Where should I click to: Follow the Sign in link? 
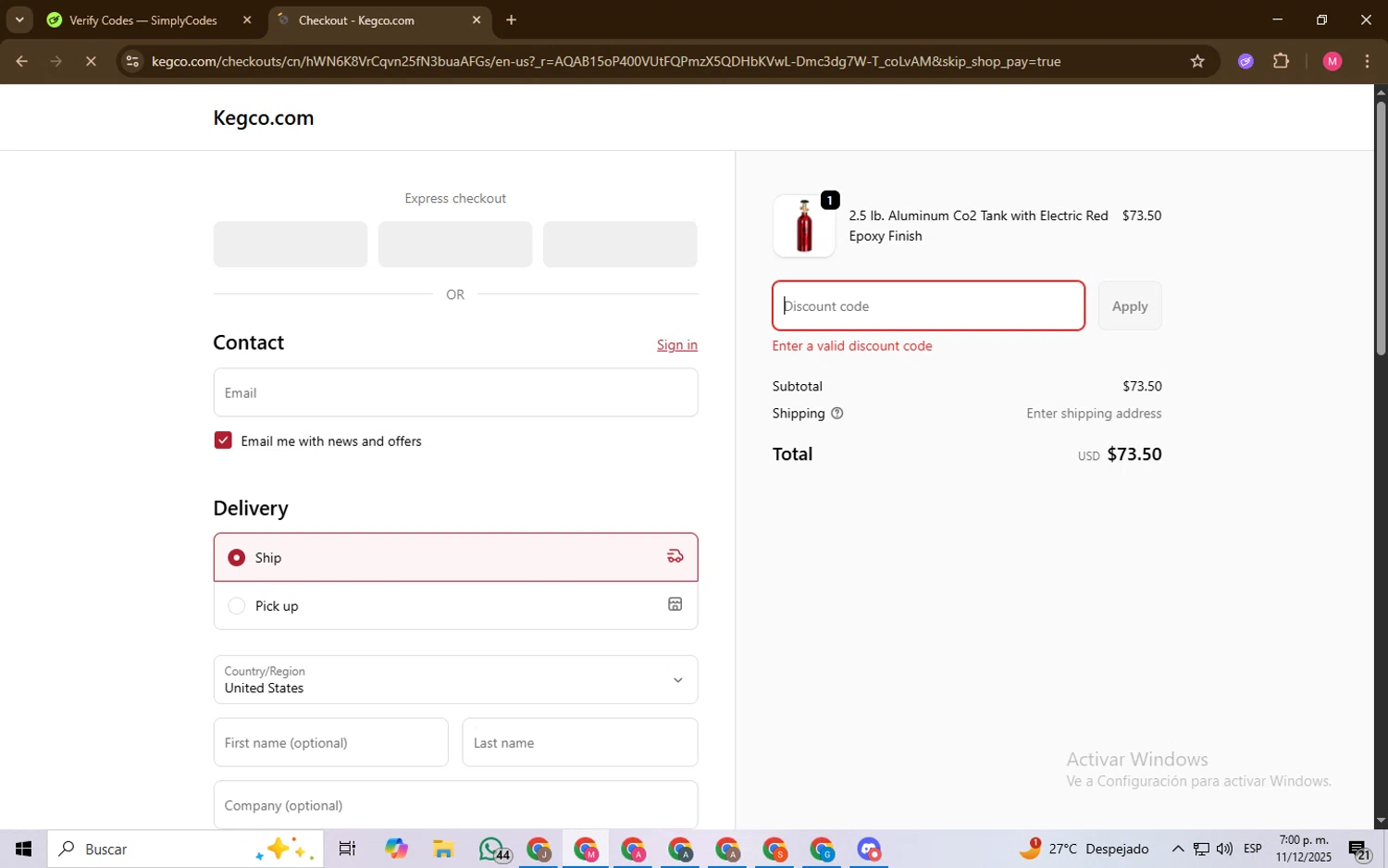pyautogui.click(x=677, y=345)
